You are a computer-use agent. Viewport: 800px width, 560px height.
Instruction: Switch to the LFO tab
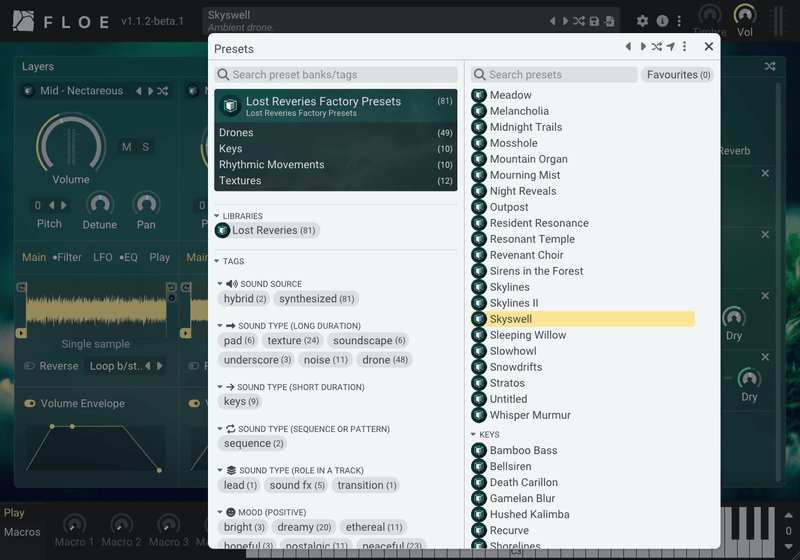(102, 257)
